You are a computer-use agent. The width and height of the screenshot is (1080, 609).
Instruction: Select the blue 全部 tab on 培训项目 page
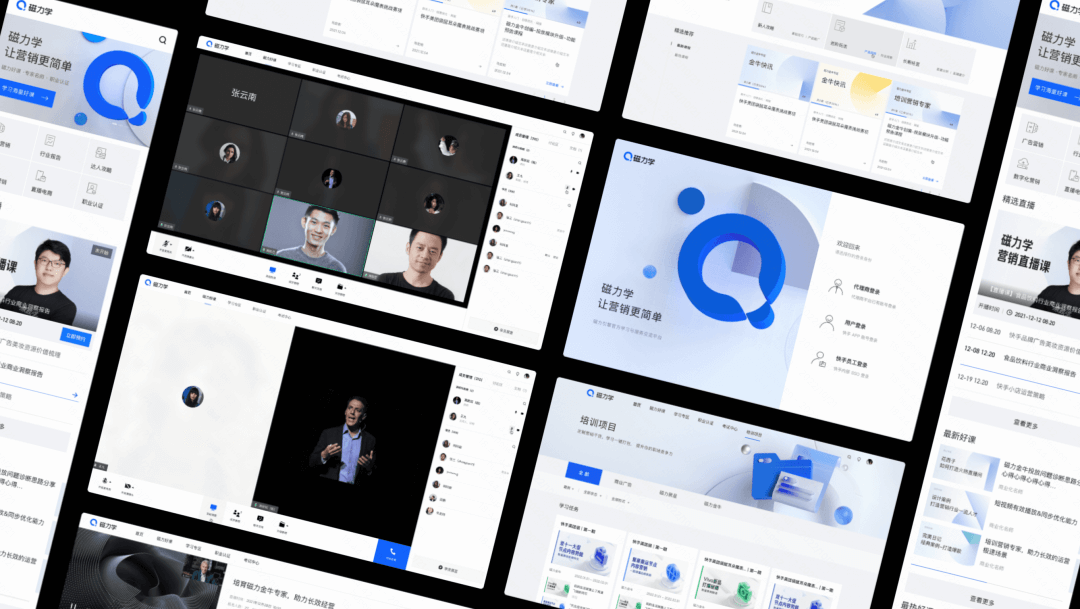tap(583, 474)
